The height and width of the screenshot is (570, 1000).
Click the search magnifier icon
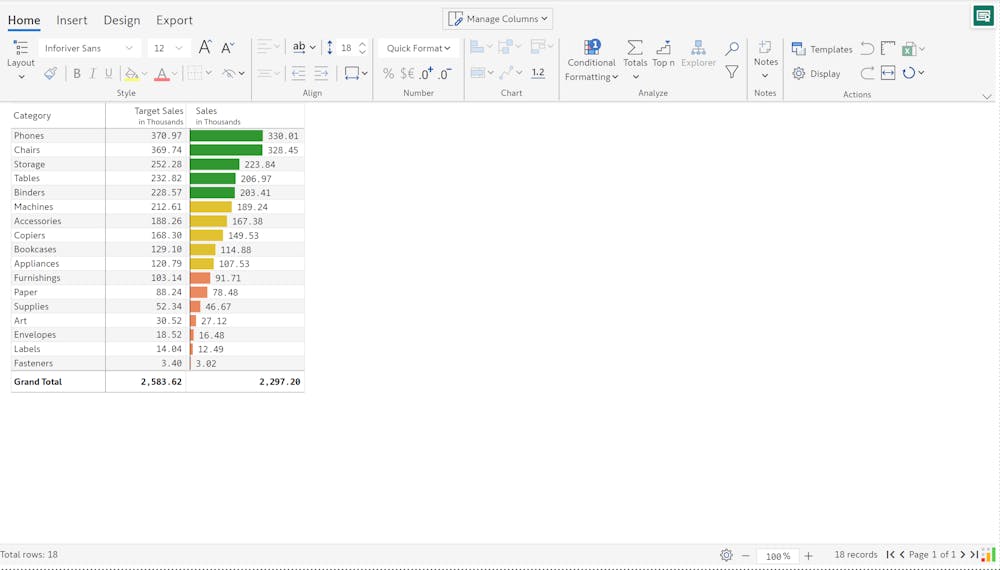(732, 48)
